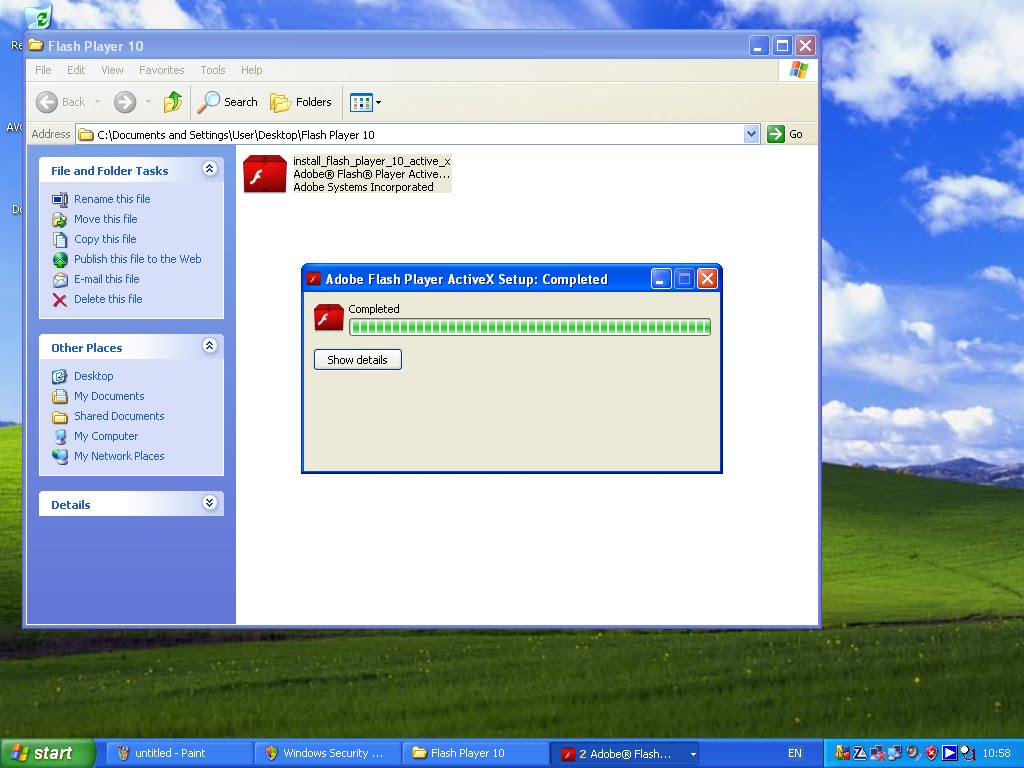
Task: Click the completed green progress bar
Action: [x=530, y=327]
